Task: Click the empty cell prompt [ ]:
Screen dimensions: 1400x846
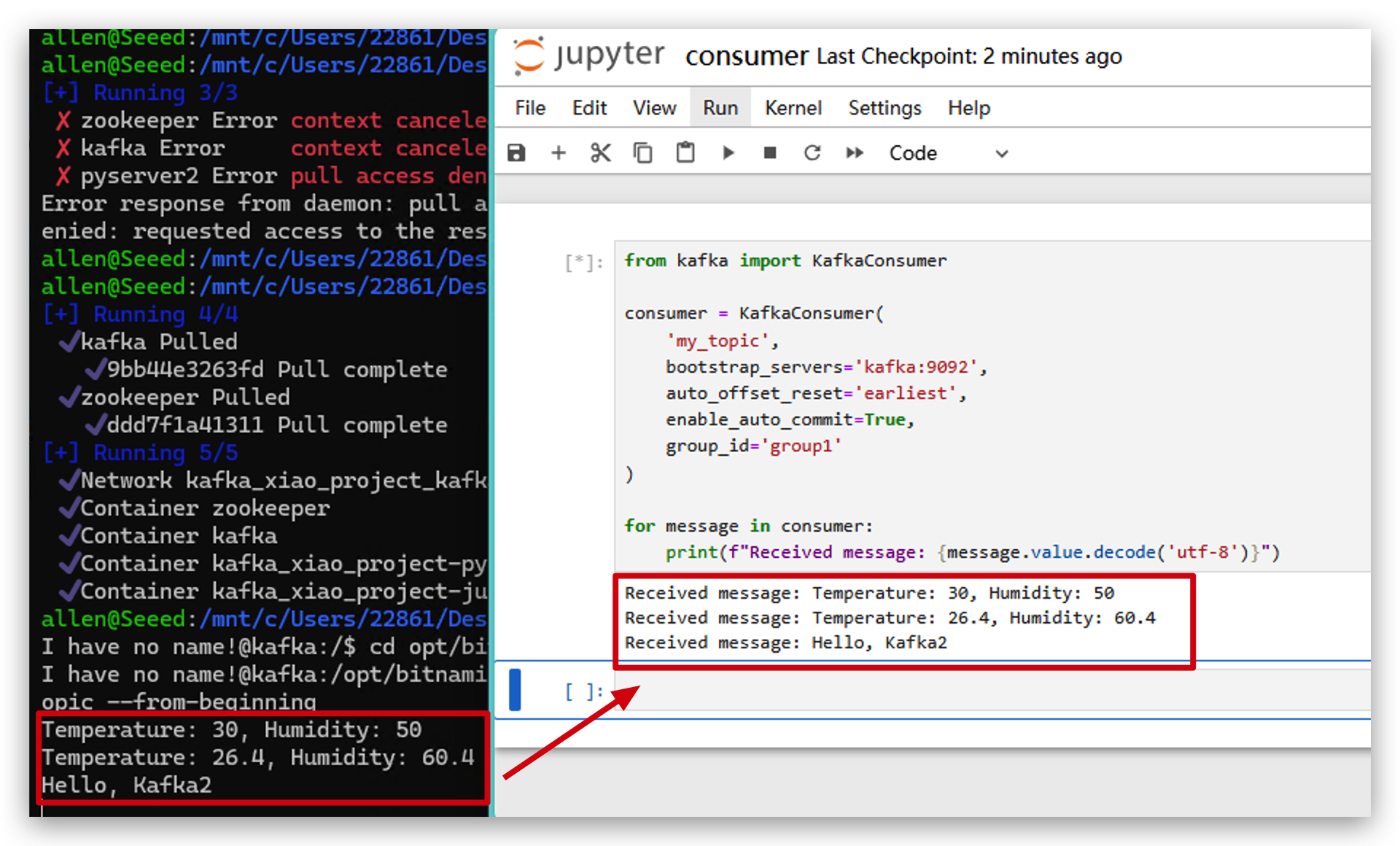Action: (x=584, y=691)
